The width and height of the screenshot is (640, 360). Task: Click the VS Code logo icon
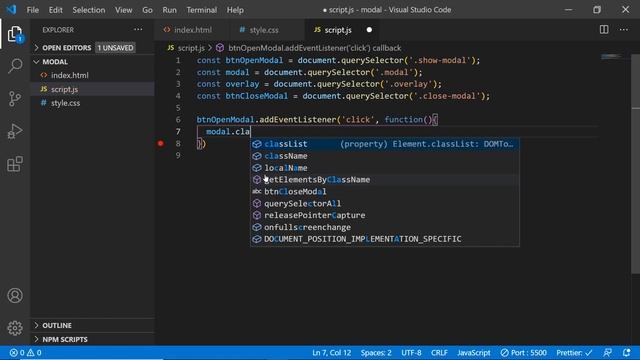tap(11, 9)
